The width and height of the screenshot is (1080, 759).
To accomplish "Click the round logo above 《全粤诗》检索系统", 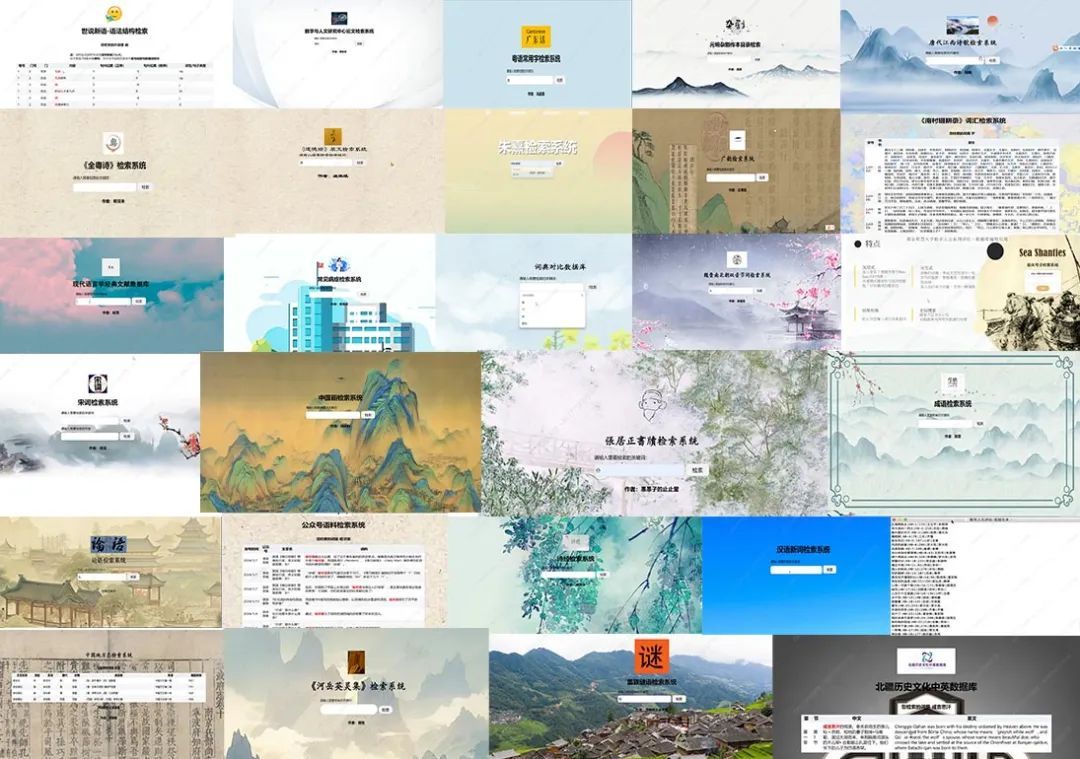I will click(115, 143).
